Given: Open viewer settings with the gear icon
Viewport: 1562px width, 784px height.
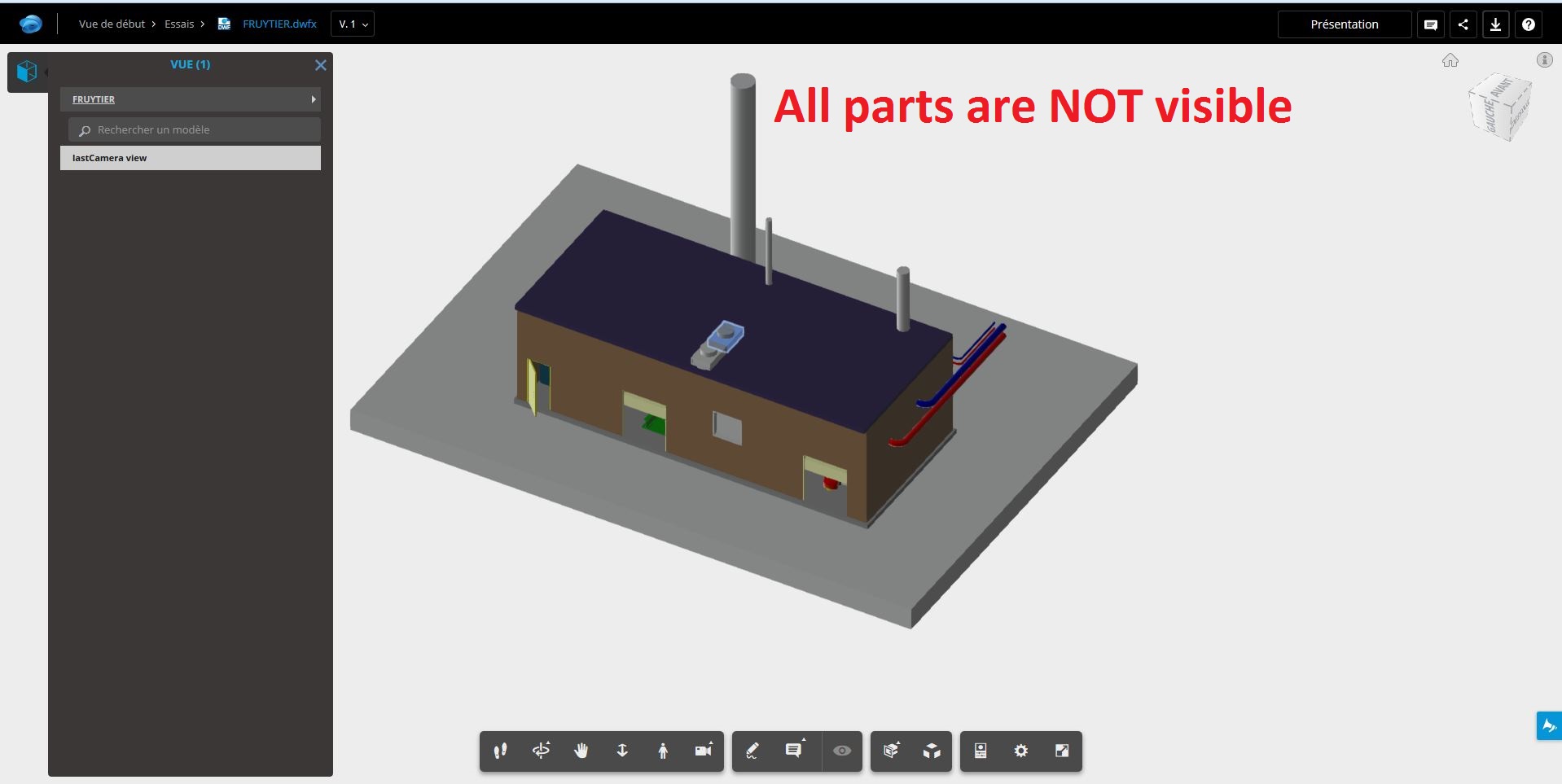Looking at the screenshot, I should point(1020,751).
